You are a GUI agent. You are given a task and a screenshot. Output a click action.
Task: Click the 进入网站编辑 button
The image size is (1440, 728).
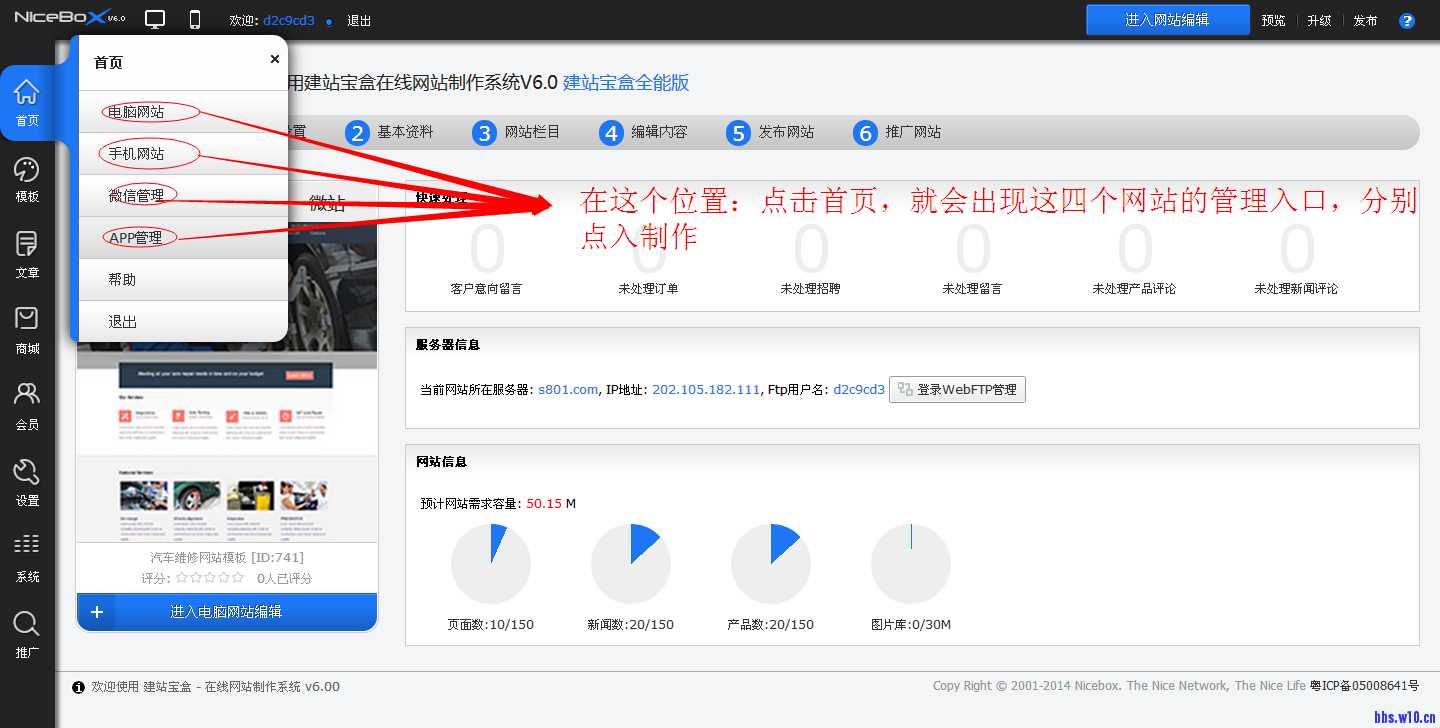click(x=1167, y=20)
